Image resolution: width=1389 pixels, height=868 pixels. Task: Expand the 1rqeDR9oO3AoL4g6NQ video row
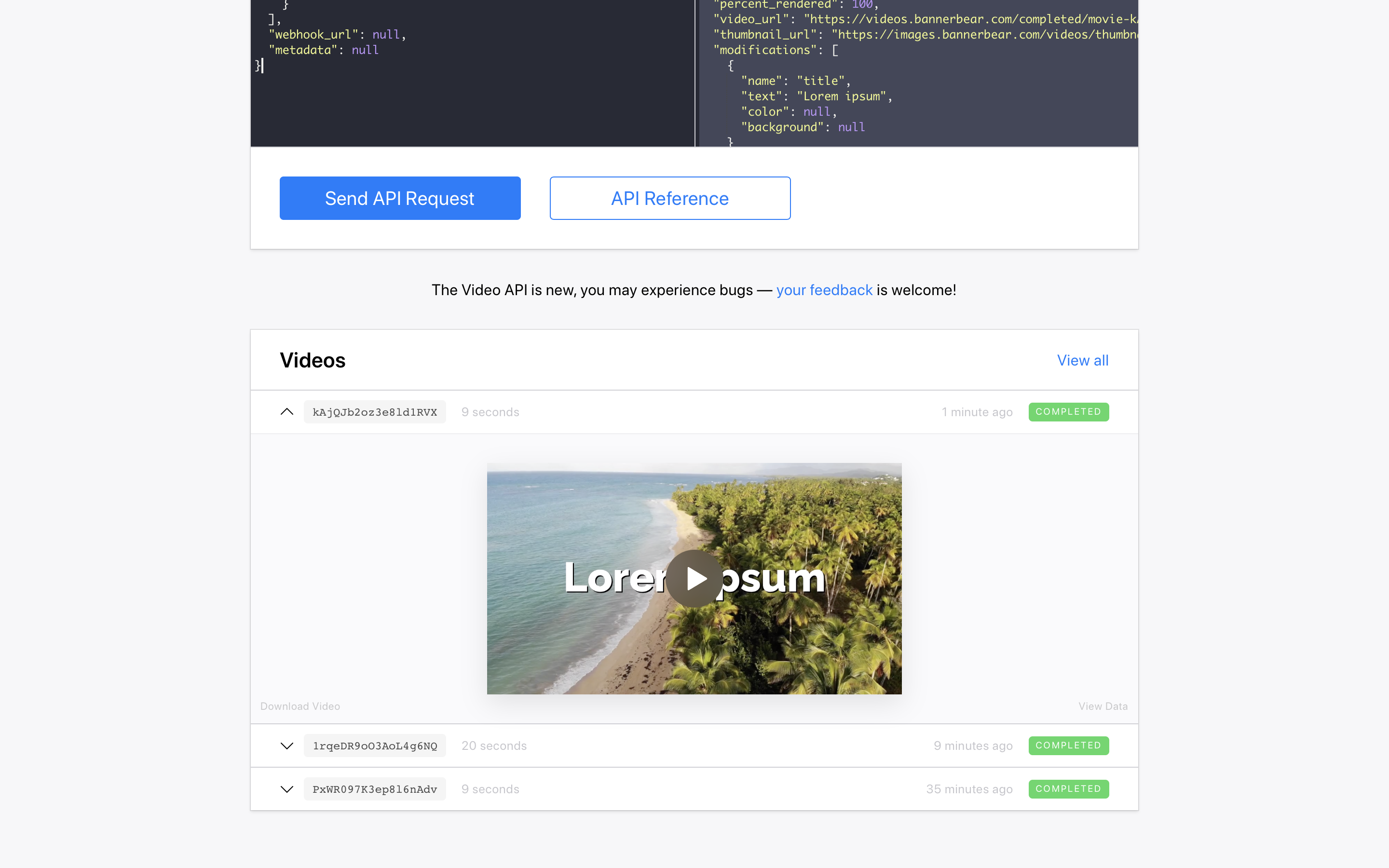coord(287,746)
